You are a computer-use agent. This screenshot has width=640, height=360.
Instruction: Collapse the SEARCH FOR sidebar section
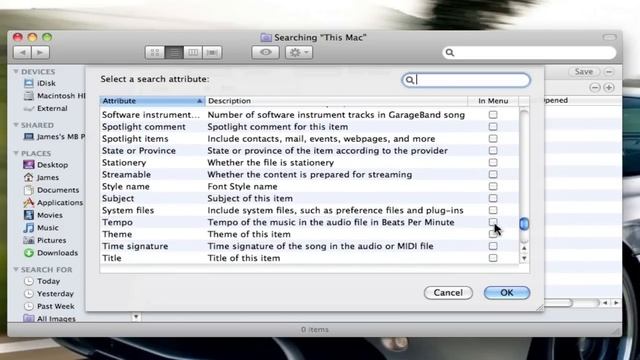[x=16, y=269]
